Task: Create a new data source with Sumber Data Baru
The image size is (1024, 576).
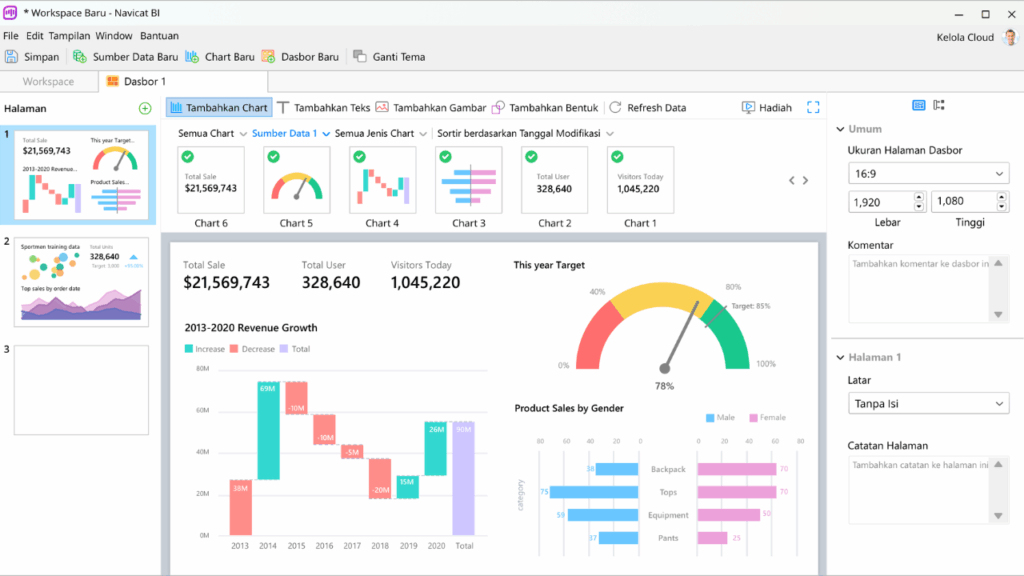Action: coord(80,57)
